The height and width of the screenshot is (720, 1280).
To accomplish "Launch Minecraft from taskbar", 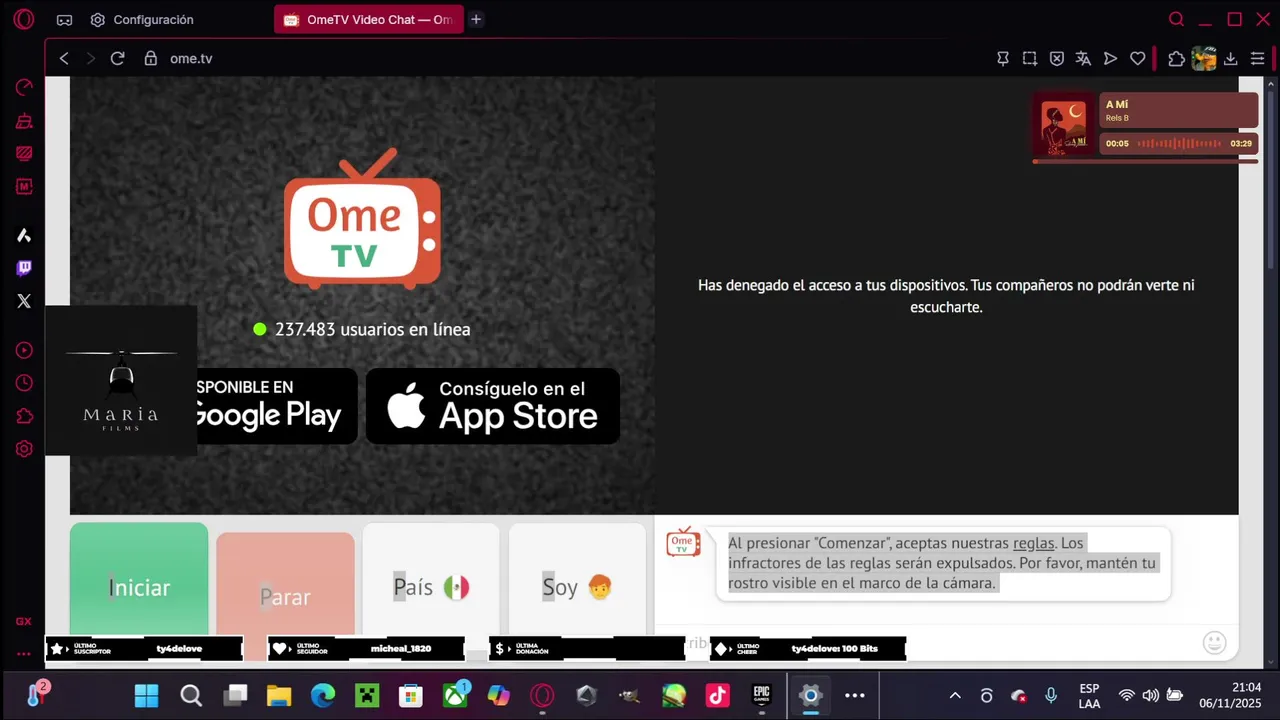I will pyautogui.click(x=367, y=695).
